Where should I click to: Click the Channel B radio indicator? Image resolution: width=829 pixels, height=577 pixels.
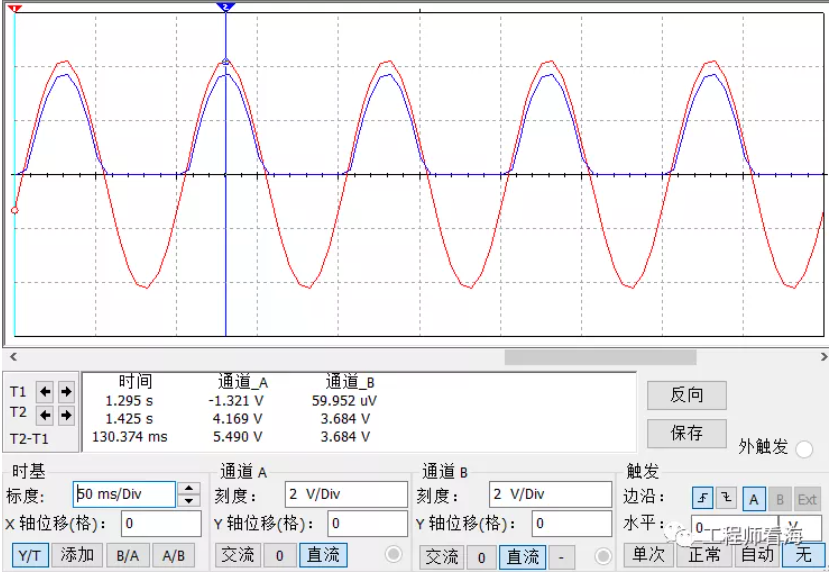(x=603, y=556)
